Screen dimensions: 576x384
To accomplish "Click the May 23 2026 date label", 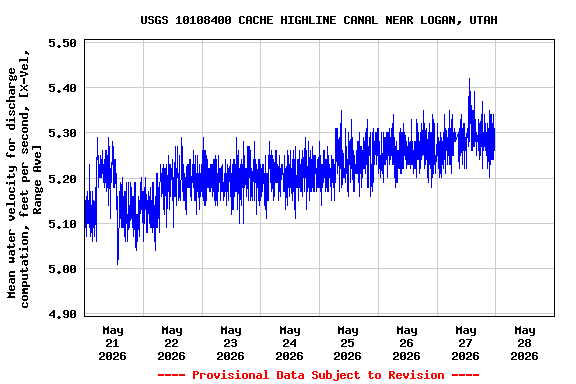I will tap(230, 343).
